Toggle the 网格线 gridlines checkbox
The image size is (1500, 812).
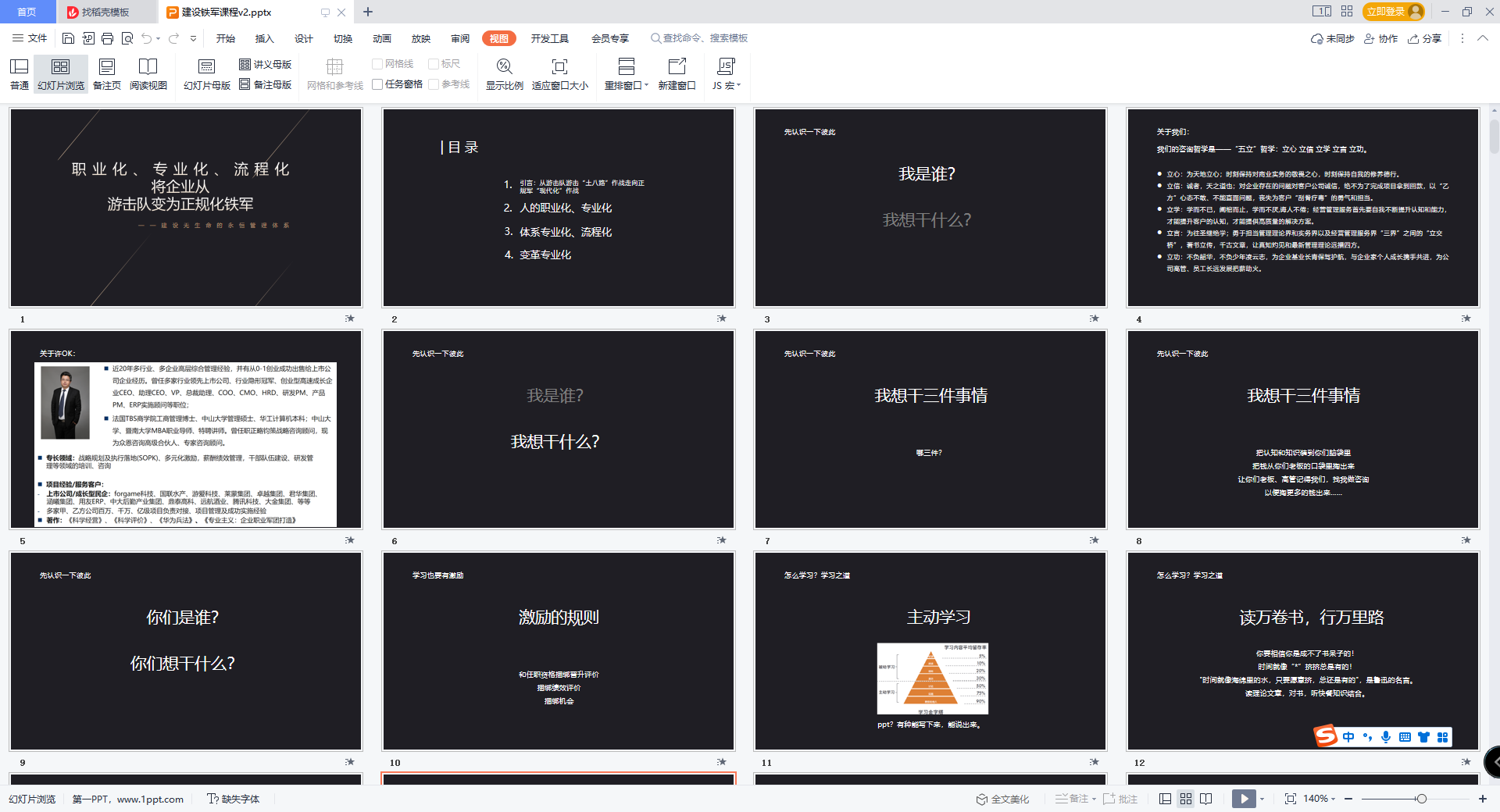[378, 64]
